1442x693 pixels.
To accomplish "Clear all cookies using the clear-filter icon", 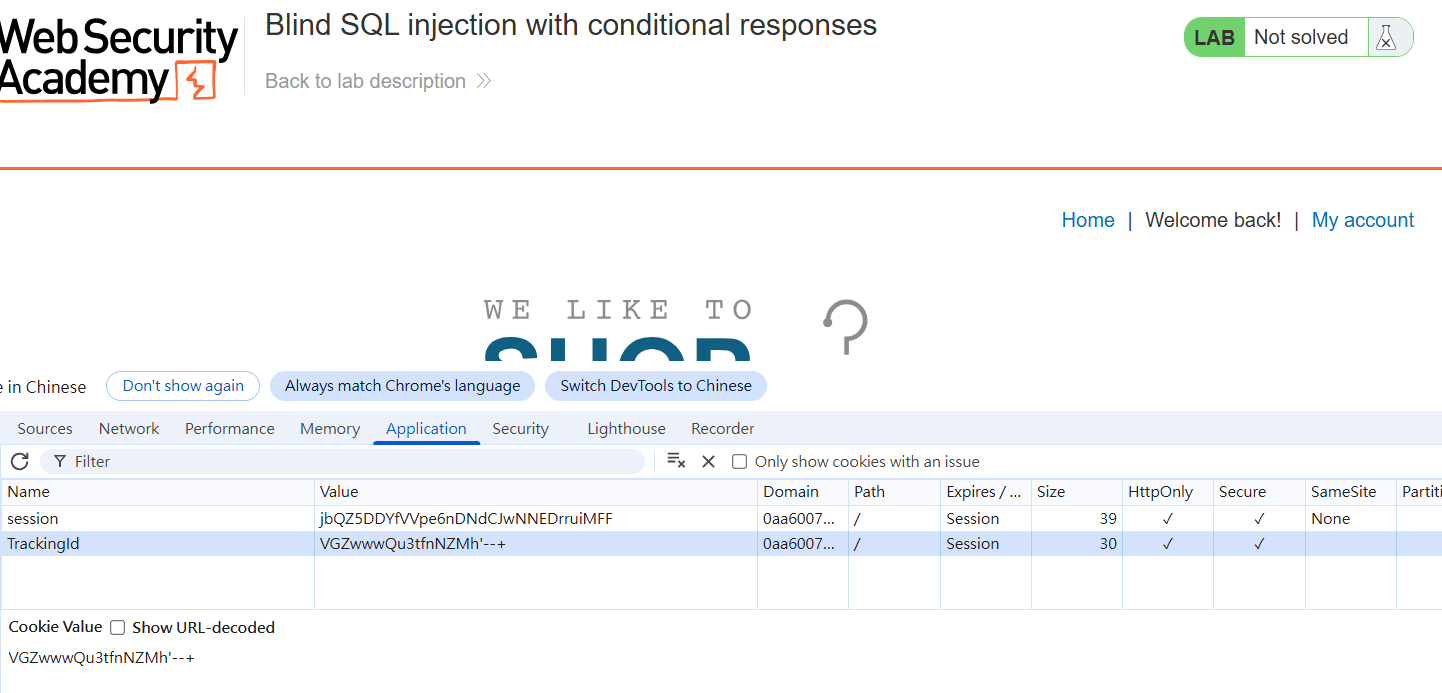I will 676,461.
